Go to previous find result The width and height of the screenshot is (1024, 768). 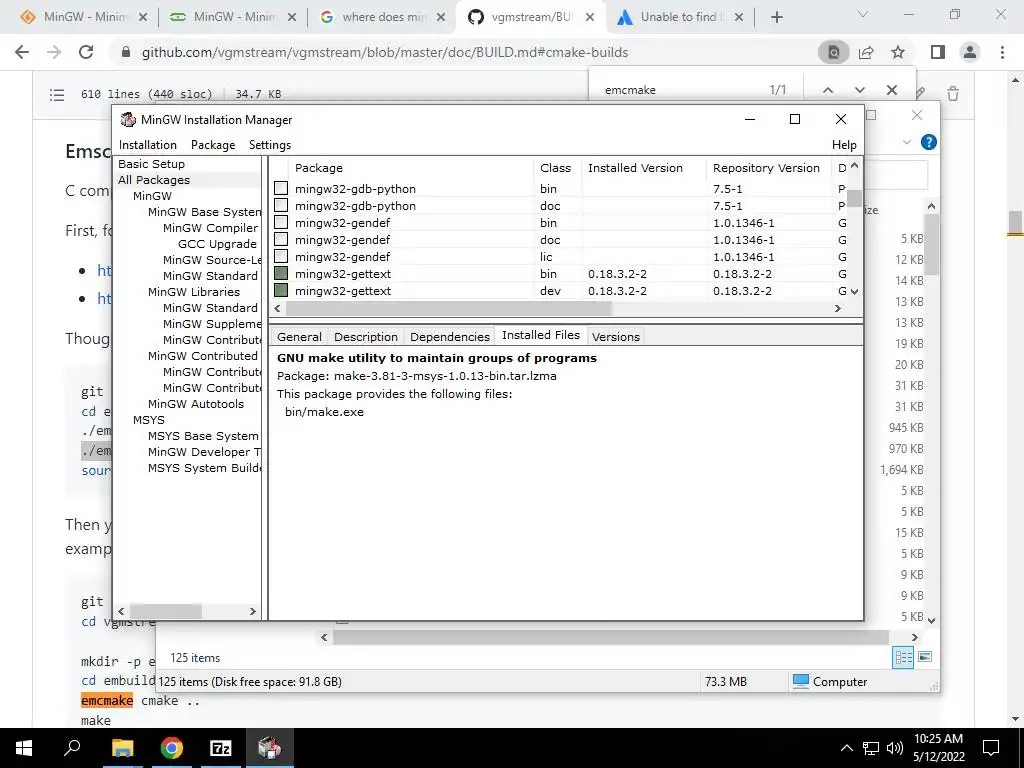pyautogui.click(x=827, y=90)
